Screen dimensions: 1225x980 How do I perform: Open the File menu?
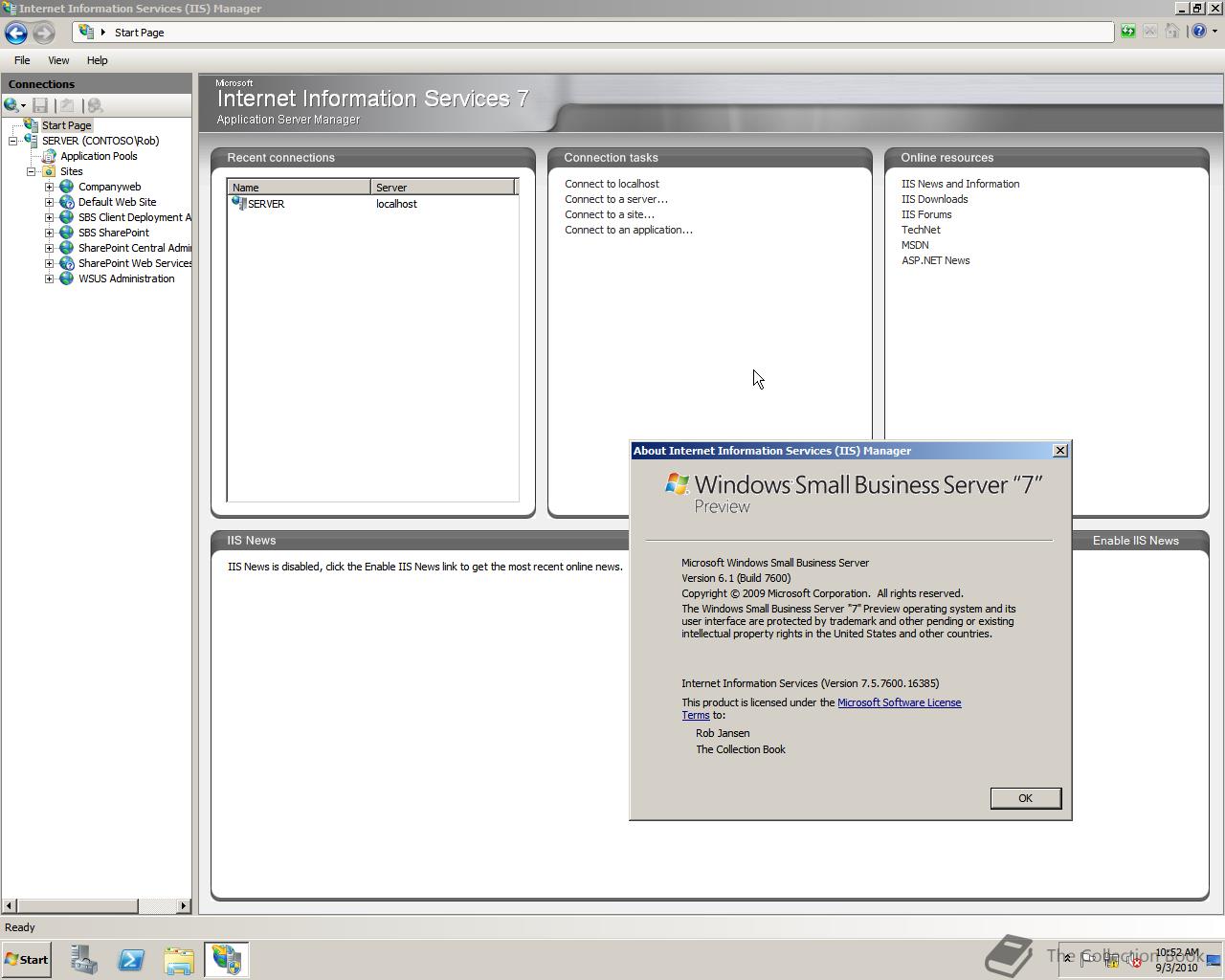[x=22, y=60]
